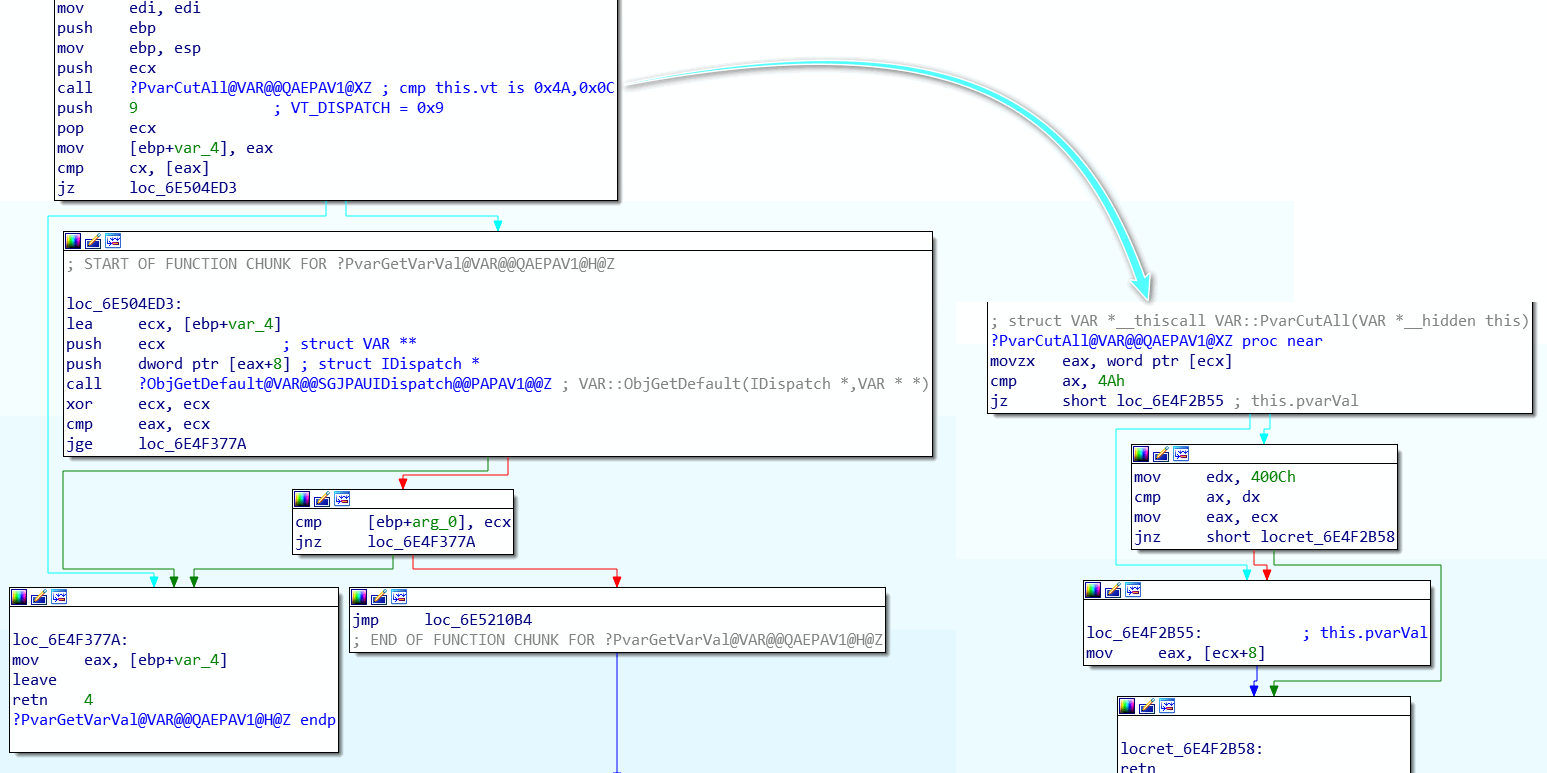The height and width of the screenshot is (773, 1547).
Task: Click pencil icon on locret_6E4F2B58 block
Action: (1147, 706)
